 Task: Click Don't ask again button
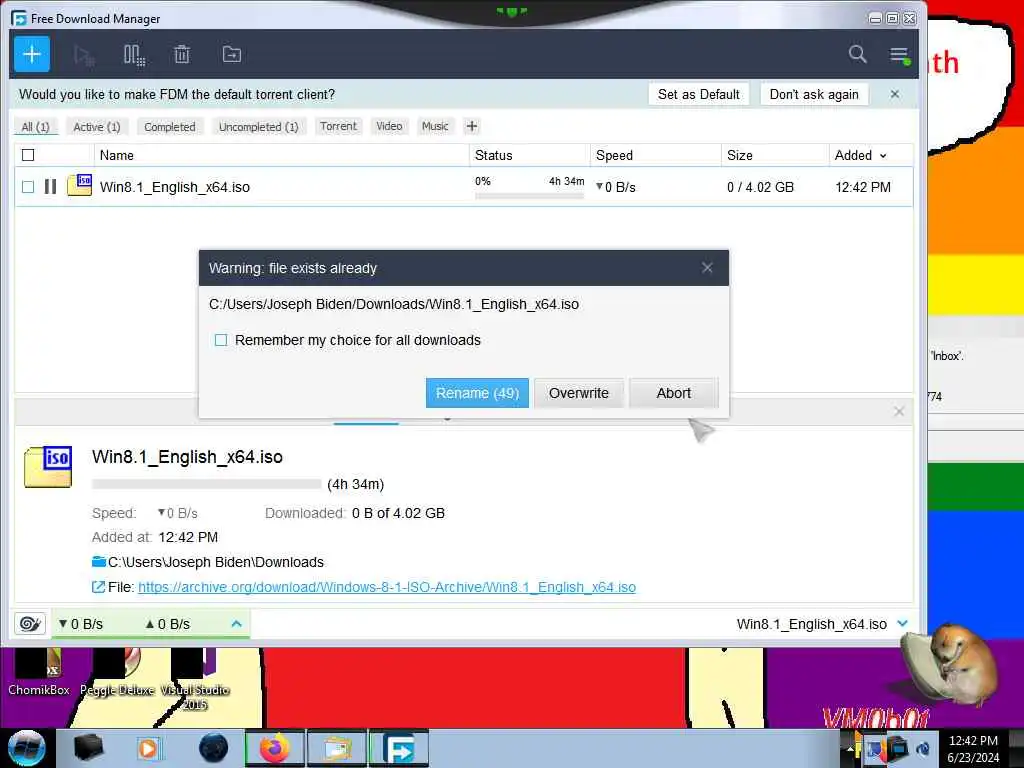pos(814,94)
